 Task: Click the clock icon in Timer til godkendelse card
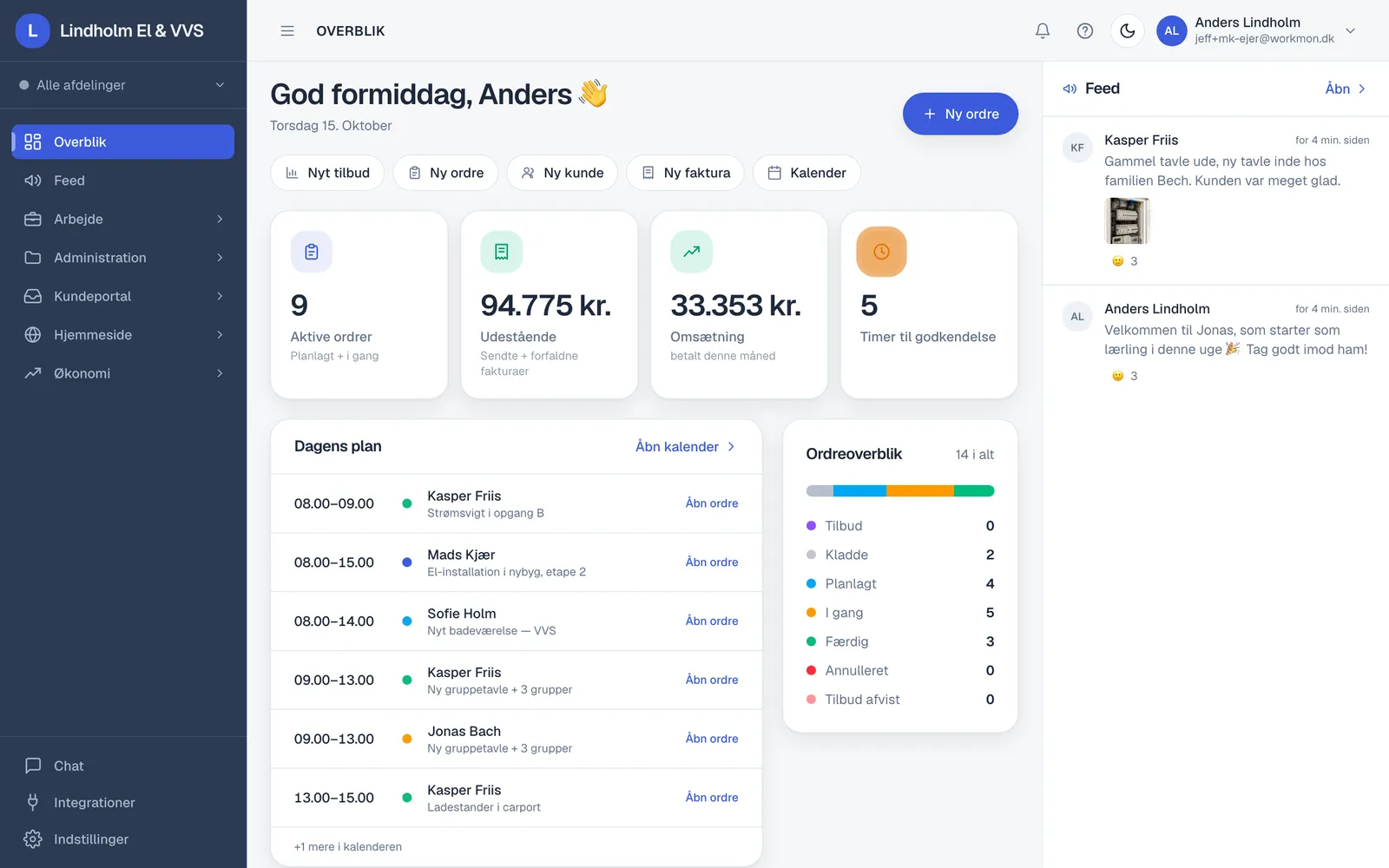click(x=881, y=252)
